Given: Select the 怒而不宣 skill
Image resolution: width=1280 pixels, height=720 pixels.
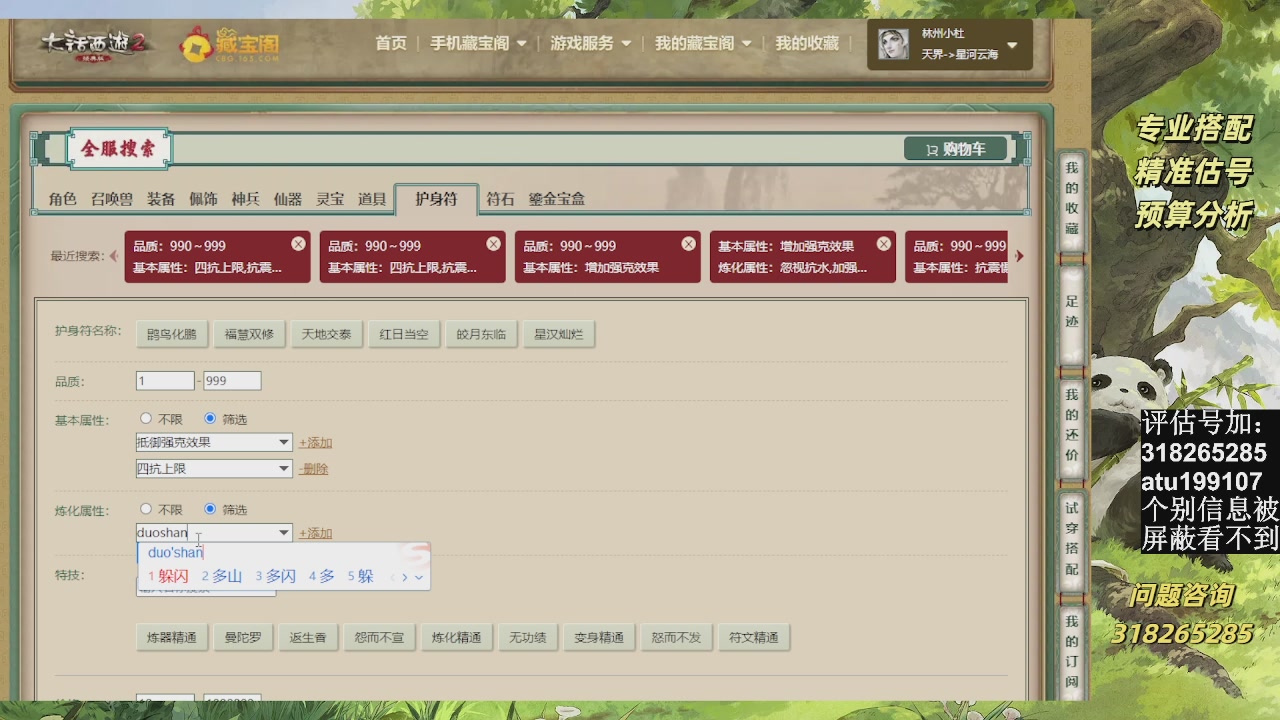Looking at the screenshot, I should (379, 637).
